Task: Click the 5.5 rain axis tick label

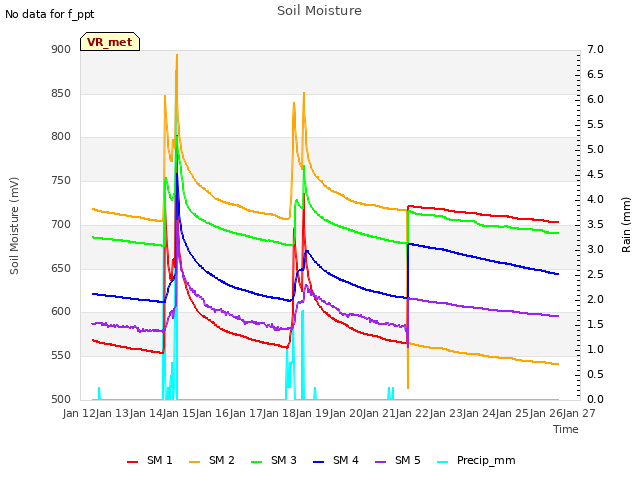Action: pyautogui.click(x=595, y=124)
